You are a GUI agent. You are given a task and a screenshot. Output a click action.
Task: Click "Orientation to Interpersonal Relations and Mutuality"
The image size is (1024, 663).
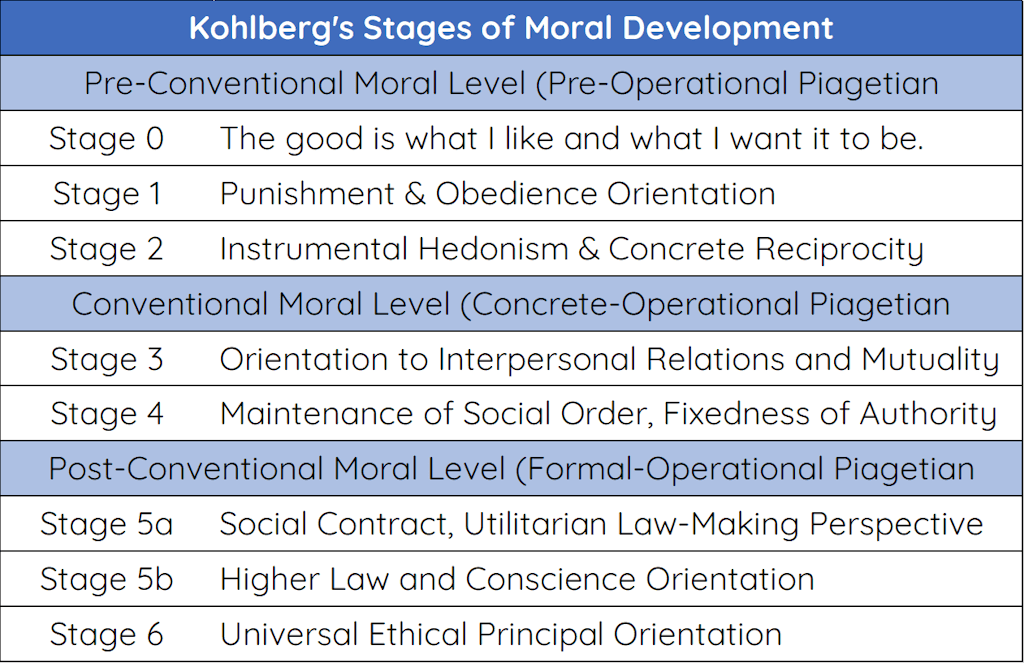[609, 358]
